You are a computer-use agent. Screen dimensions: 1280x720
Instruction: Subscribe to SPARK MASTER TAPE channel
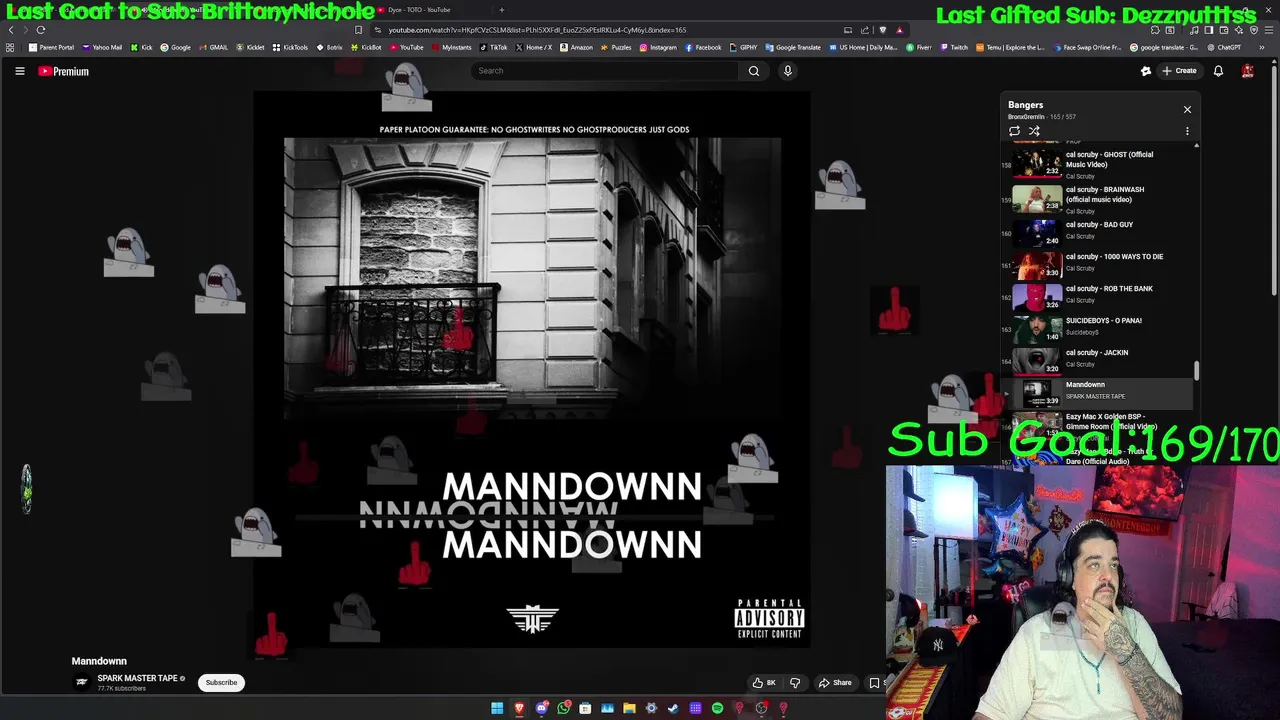pos(221,683)
